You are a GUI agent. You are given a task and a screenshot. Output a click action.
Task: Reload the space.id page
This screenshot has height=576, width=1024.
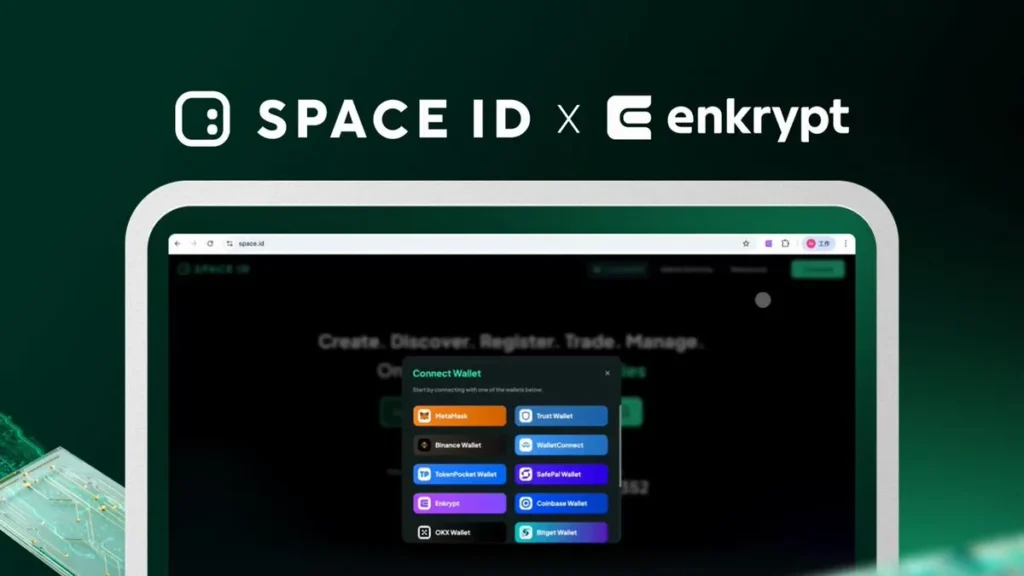[x=210, y=244]
